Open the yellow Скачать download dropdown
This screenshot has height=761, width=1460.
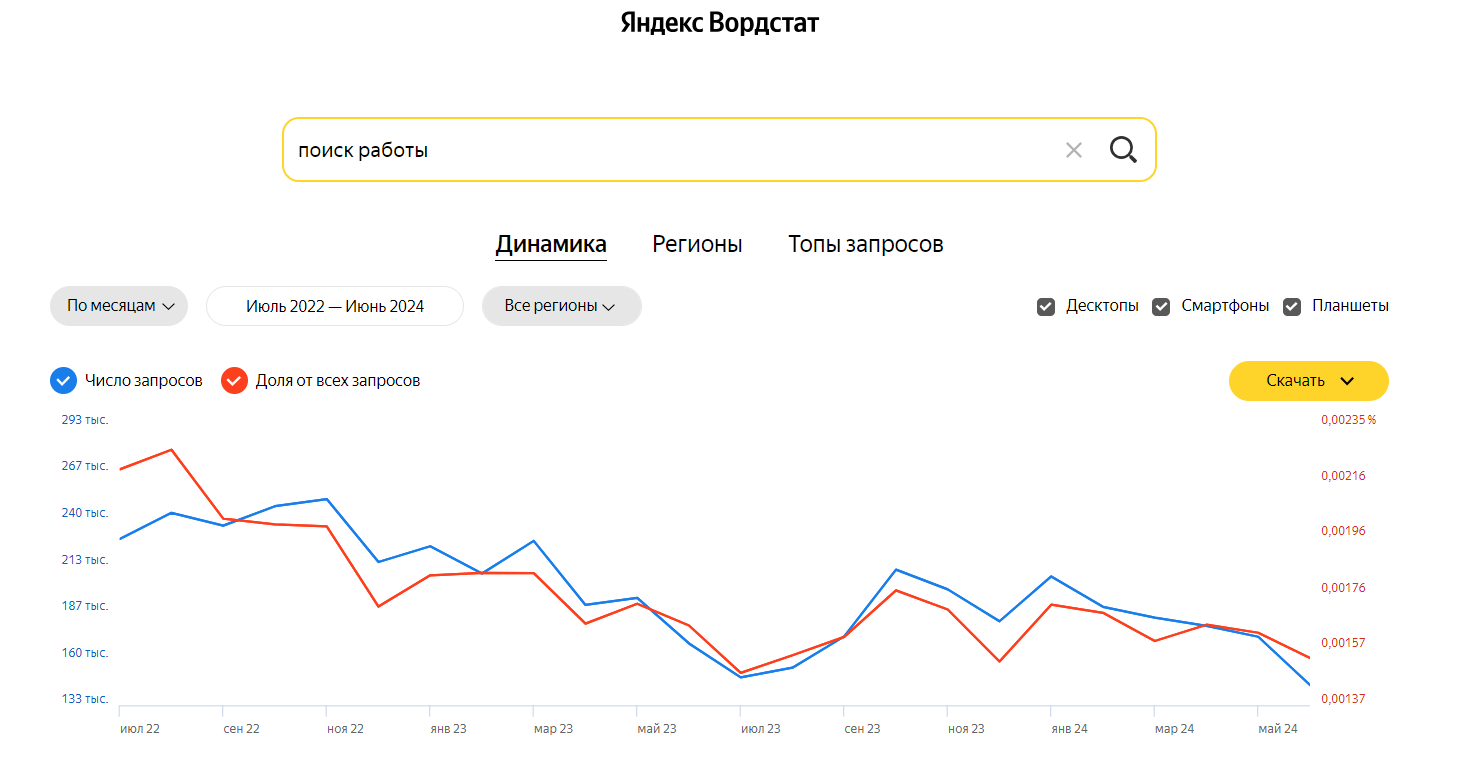[1308, 381]
